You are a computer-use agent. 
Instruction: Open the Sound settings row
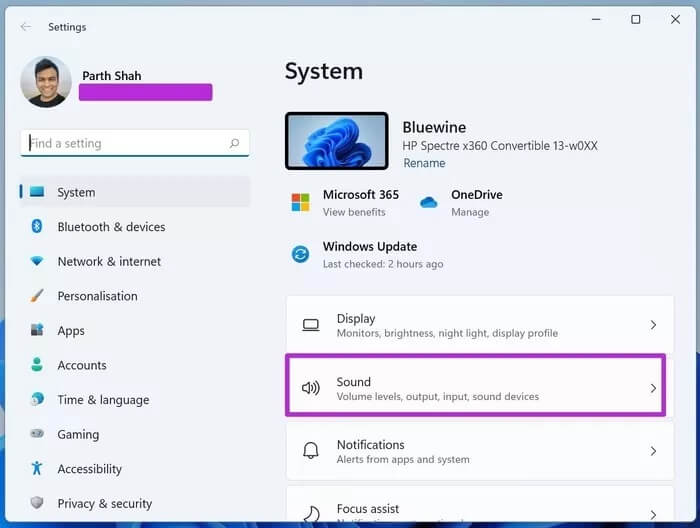point(480,388)
